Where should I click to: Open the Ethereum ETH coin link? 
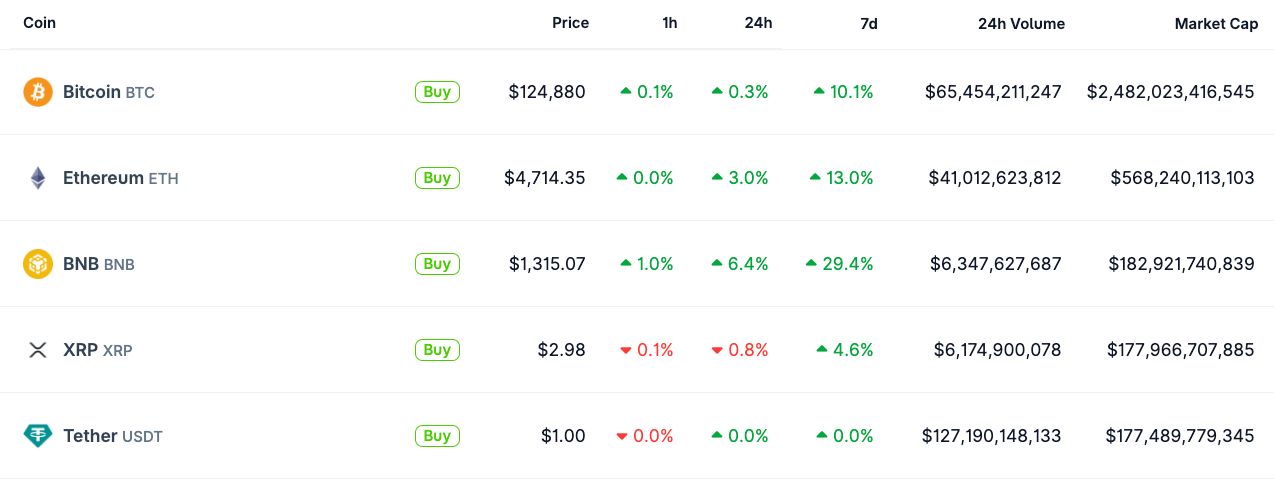120,178
